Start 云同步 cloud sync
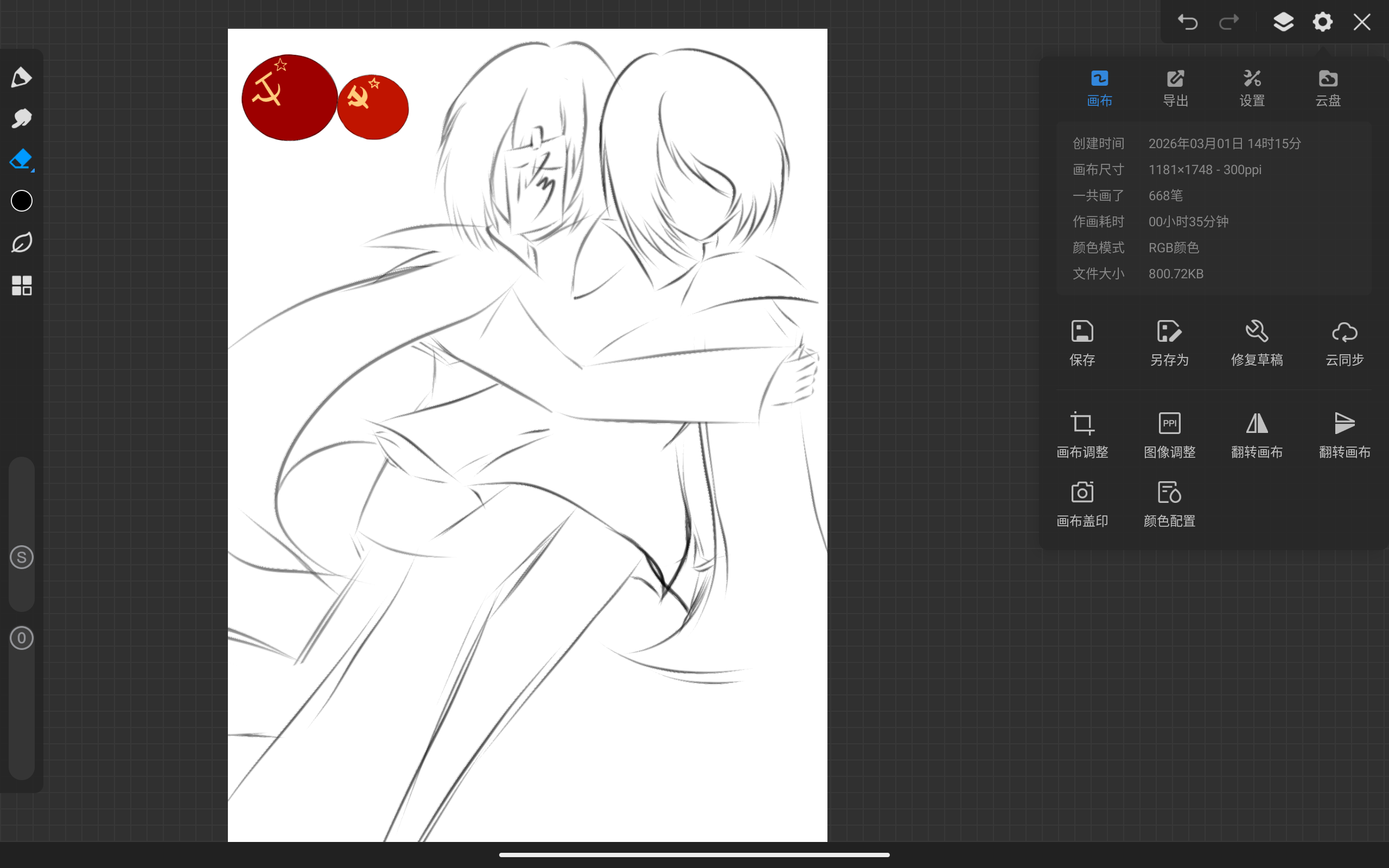 pos(1344,343)
